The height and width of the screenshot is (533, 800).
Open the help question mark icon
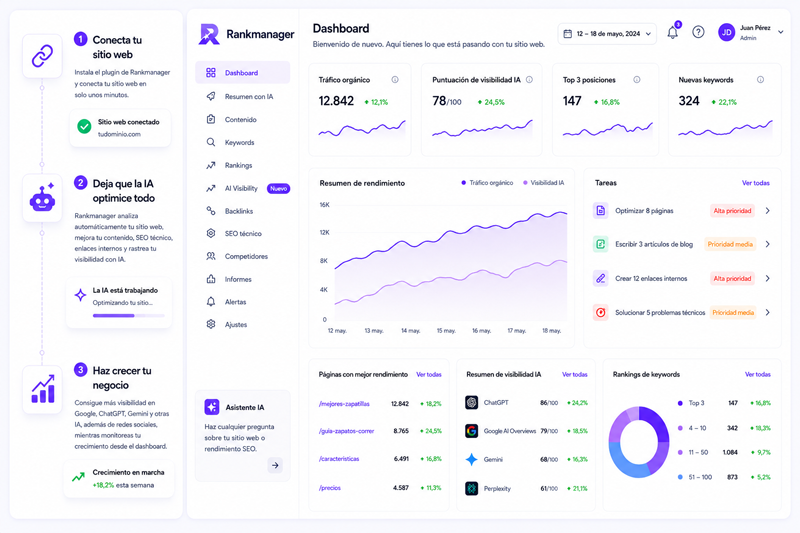coord(698,32)
